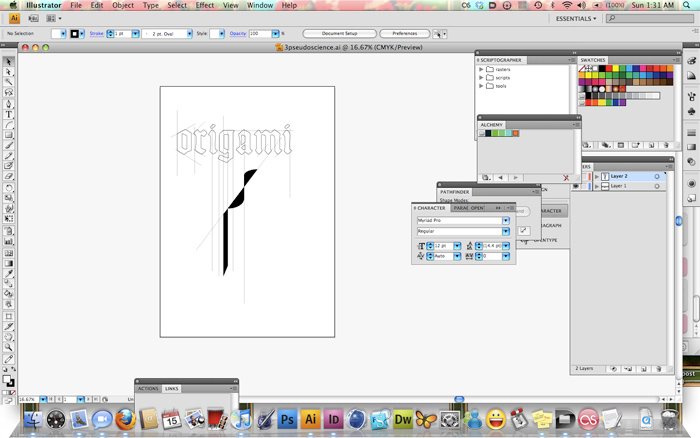Delete swatch with Swatches panel trash icon

(666, 145)
